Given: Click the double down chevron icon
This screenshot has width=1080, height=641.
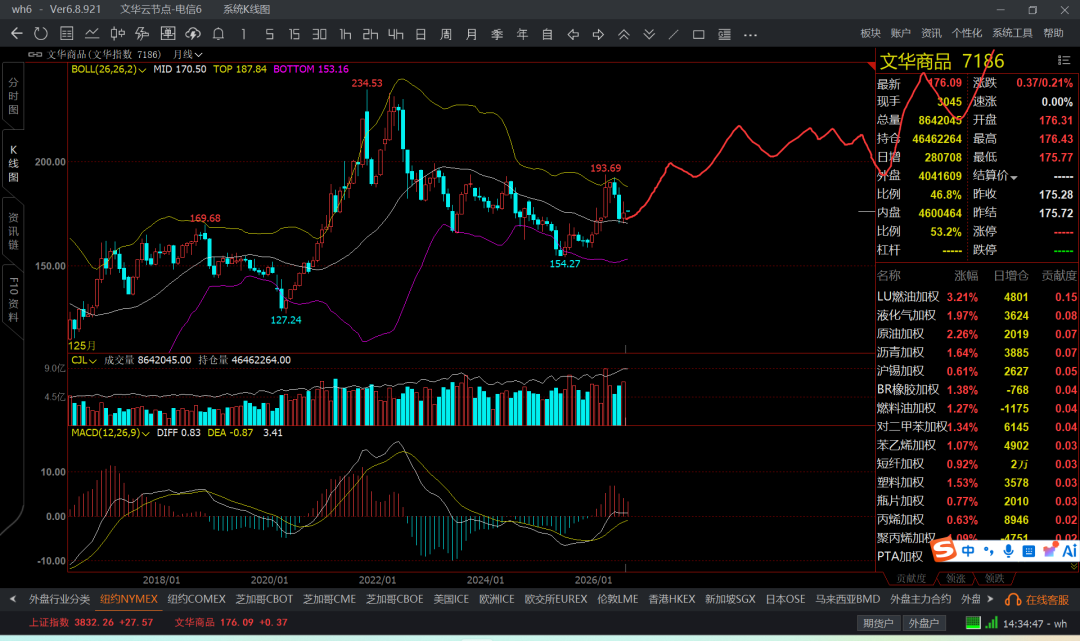Looking at the screenshot, I should (649, 34).
